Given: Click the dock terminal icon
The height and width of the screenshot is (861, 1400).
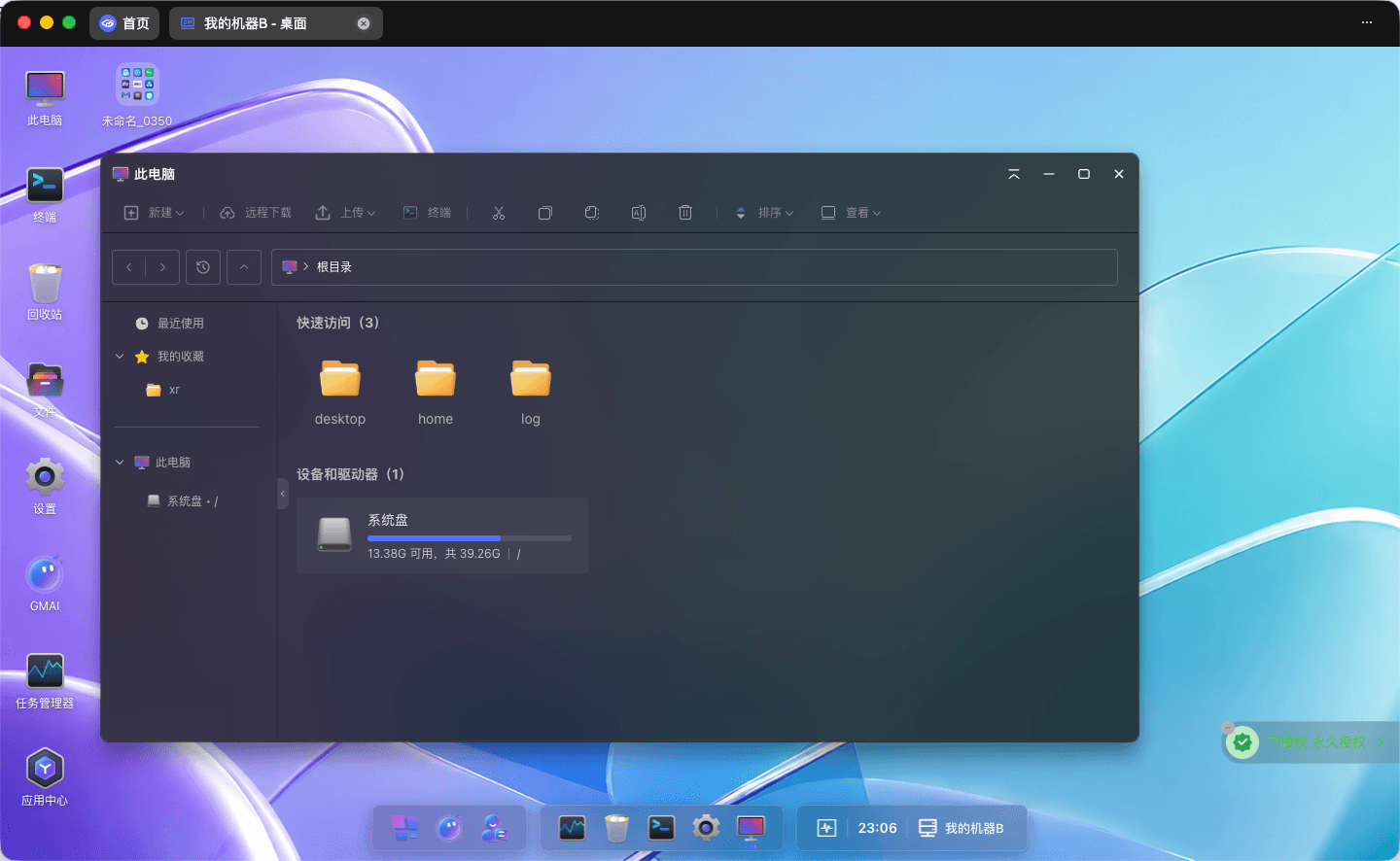Looking at the screenshot, I should point(662,828).
